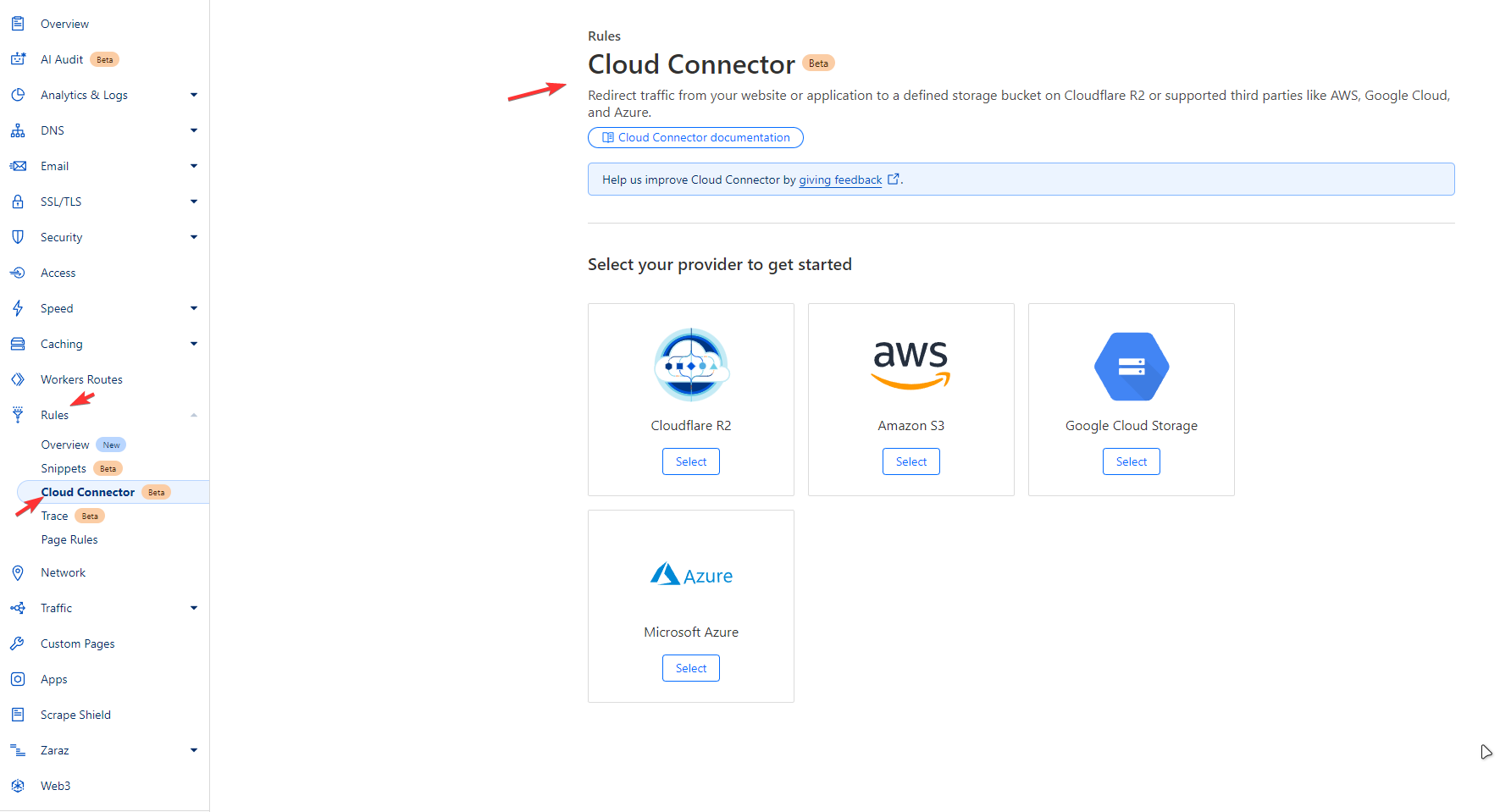Expand the Analytics & Logs dropdown arrow
The image size is (1500, 812).
[194, 95]
